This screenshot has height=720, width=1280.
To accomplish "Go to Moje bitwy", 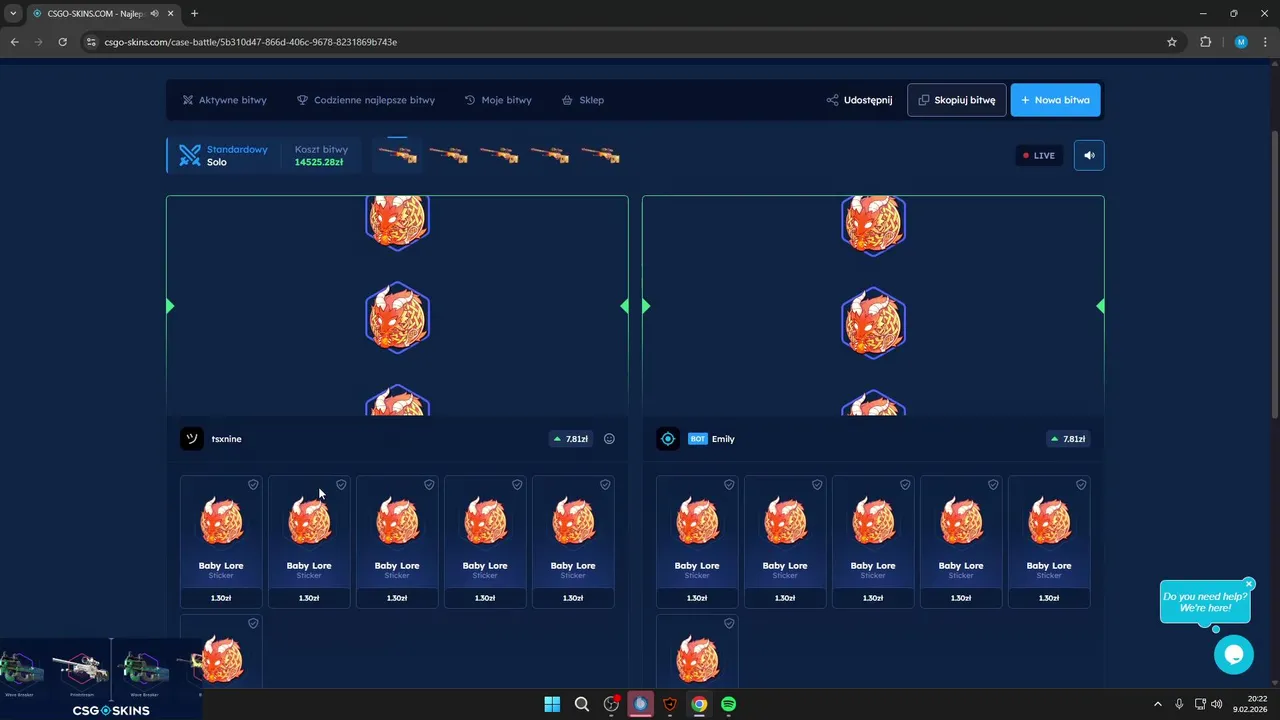I will [498, 100].
